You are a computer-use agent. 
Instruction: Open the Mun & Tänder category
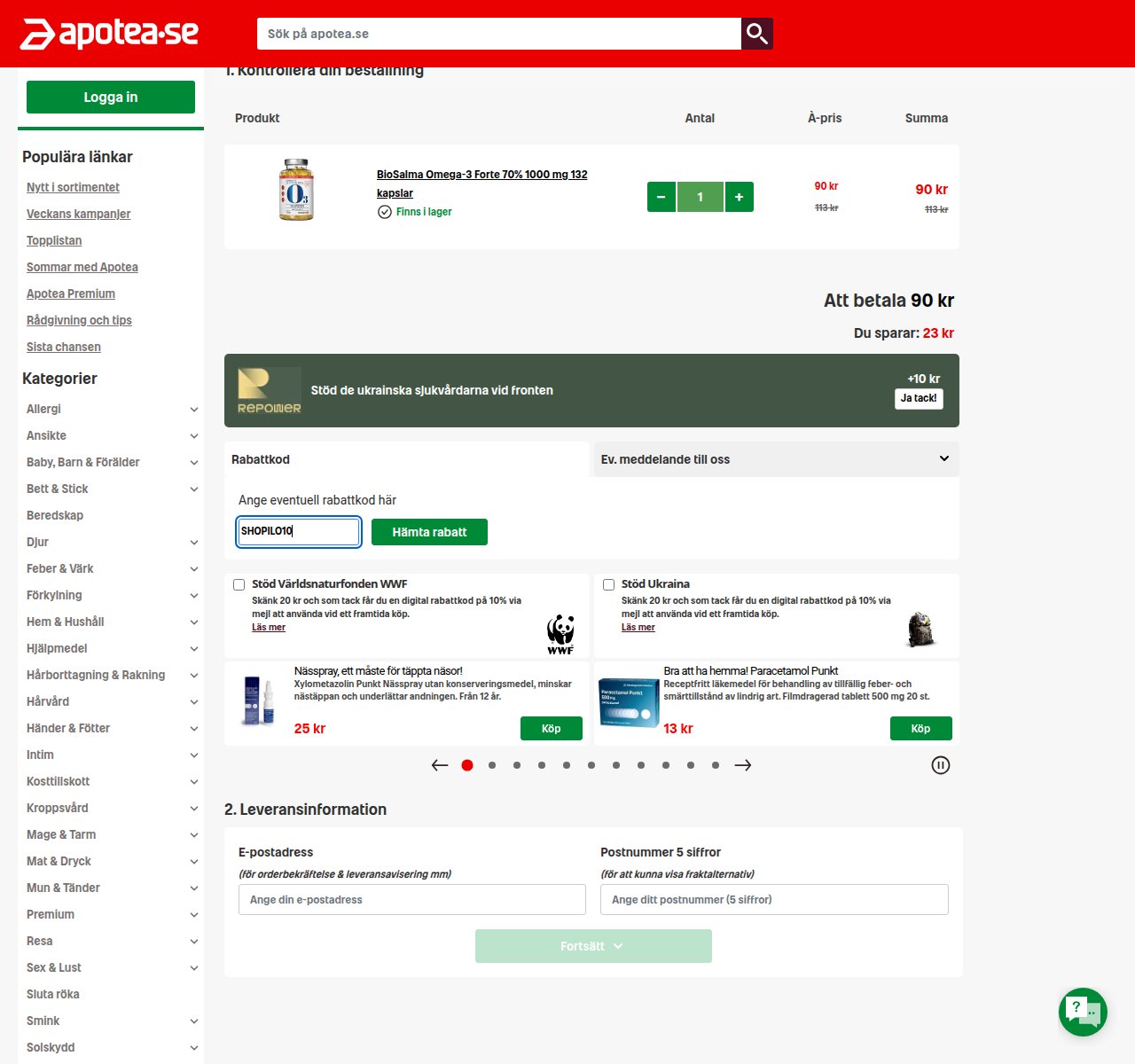point(63,888)
